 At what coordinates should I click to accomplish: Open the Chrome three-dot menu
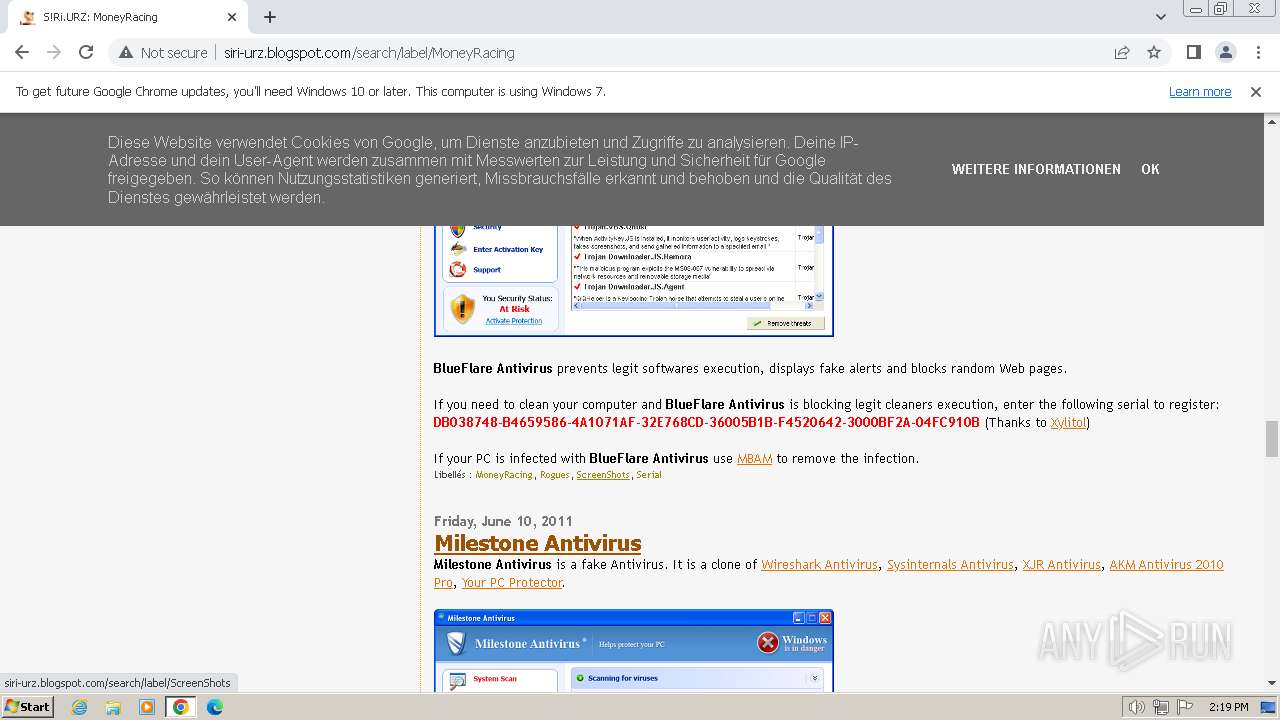tap(1257, 53)
